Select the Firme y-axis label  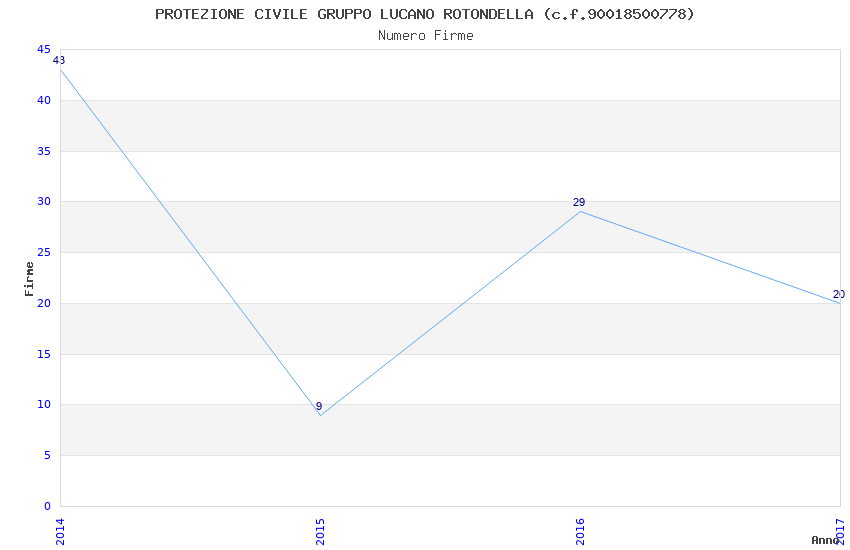click(x=29, y=278)
